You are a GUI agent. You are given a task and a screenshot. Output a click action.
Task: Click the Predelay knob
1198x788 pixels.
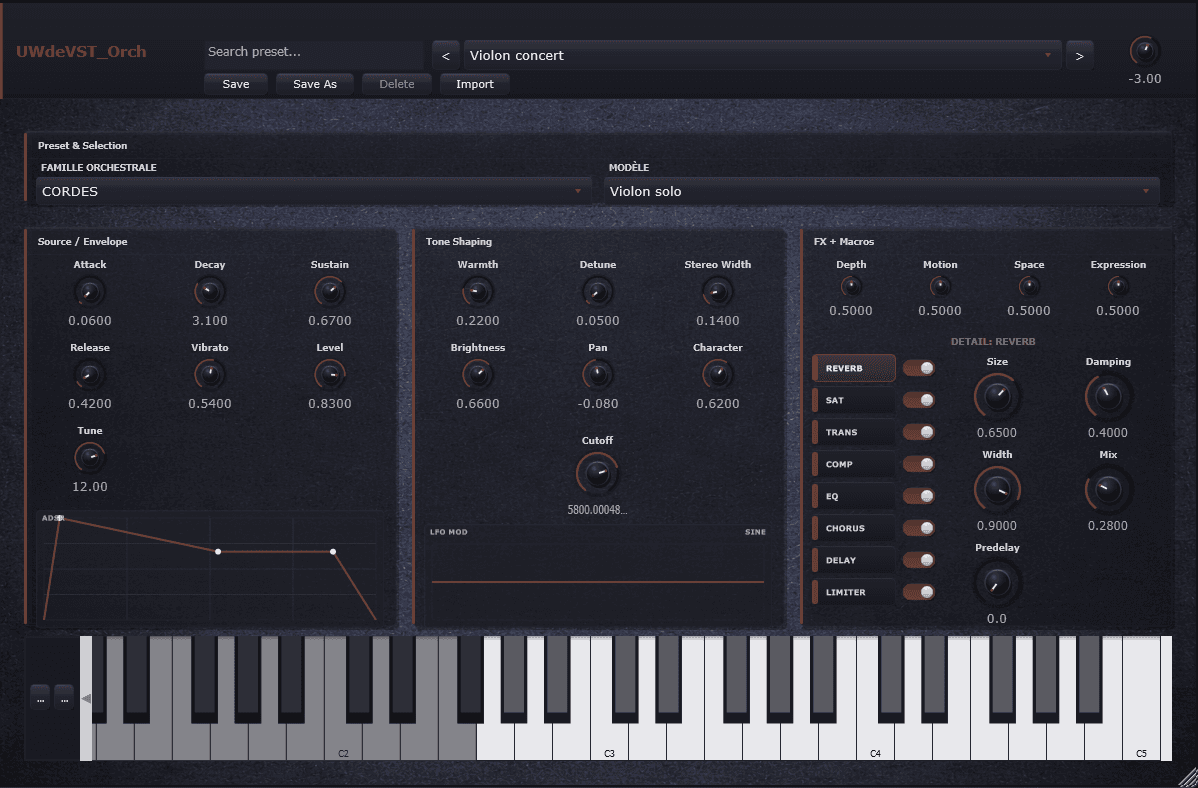(x=996, y=582)
